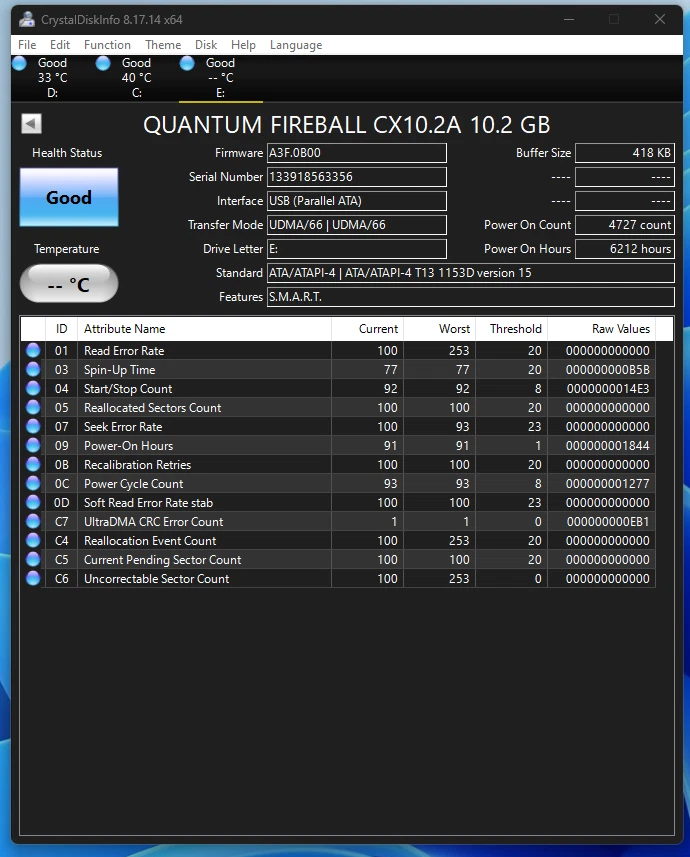Viewport: 690px width, 857px height.
Task: Click the Attribute Name column header
Action: click(x=204, y=329)
